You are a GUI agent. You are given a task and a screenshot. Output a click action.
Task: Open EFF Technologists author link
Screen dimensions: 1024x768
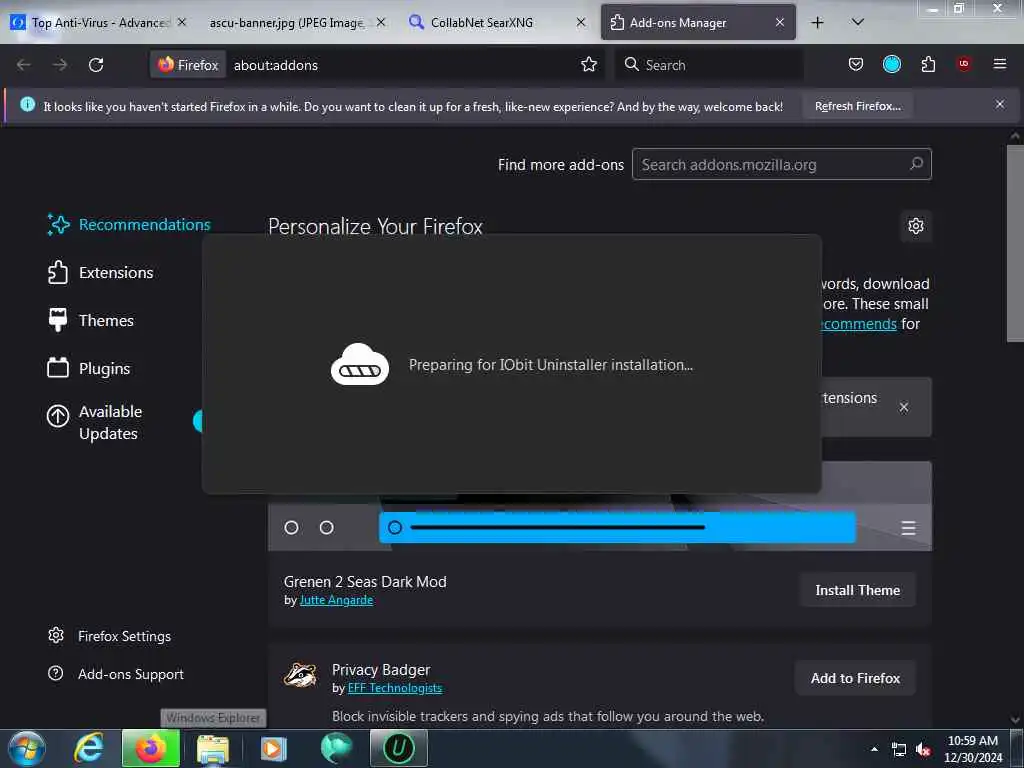click(395, 688)
